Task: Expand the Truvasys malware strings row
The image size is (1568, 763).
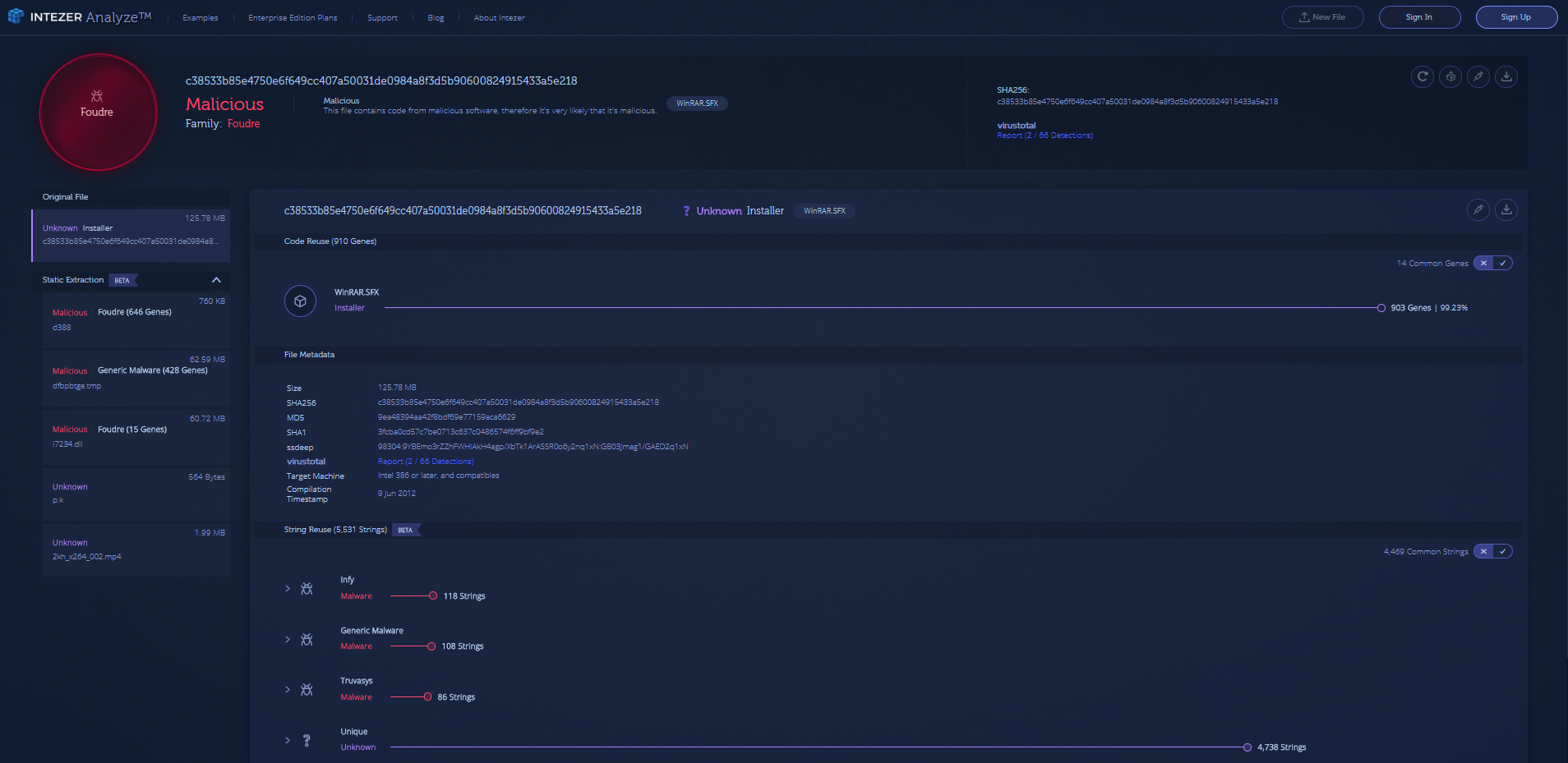Action: coord(288,690)
